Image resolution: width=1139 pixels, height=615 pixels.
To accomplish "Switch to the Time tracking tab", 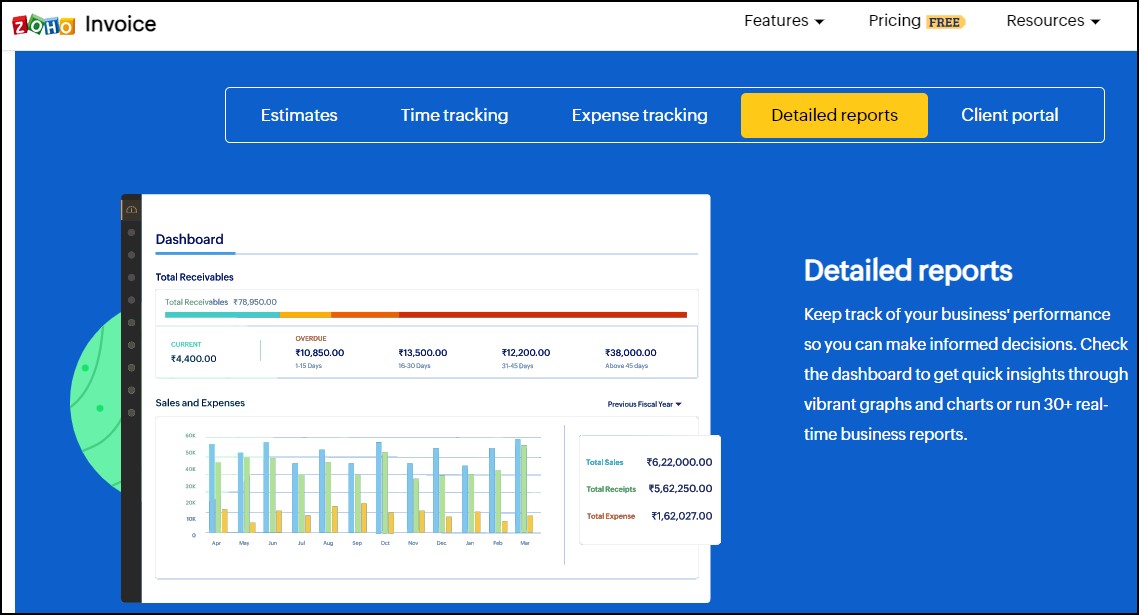I will coord(455,115).
